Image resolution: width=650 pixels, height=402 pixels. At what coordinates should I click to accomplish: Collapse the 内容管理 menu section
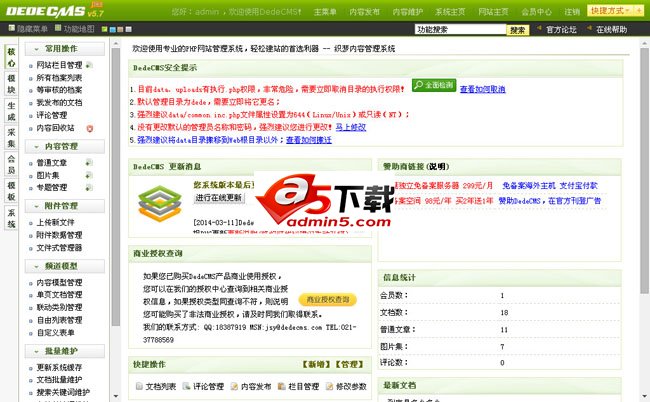click(x=64, y=146)
